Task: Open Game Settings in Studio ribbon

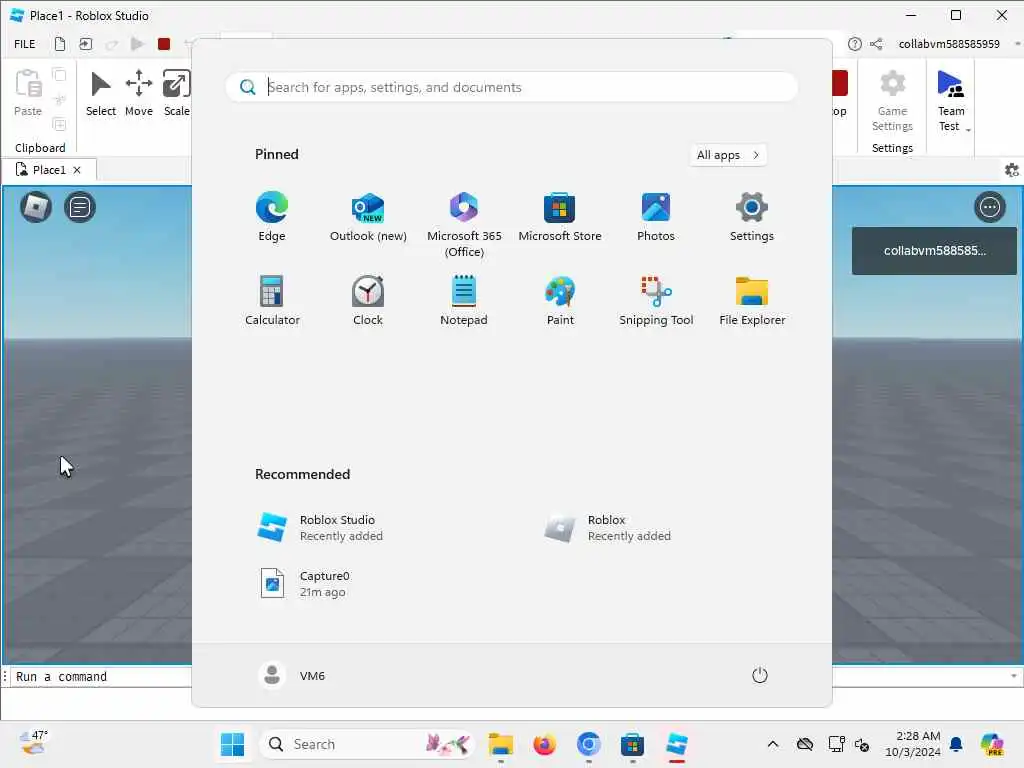Action: [892, 101]
